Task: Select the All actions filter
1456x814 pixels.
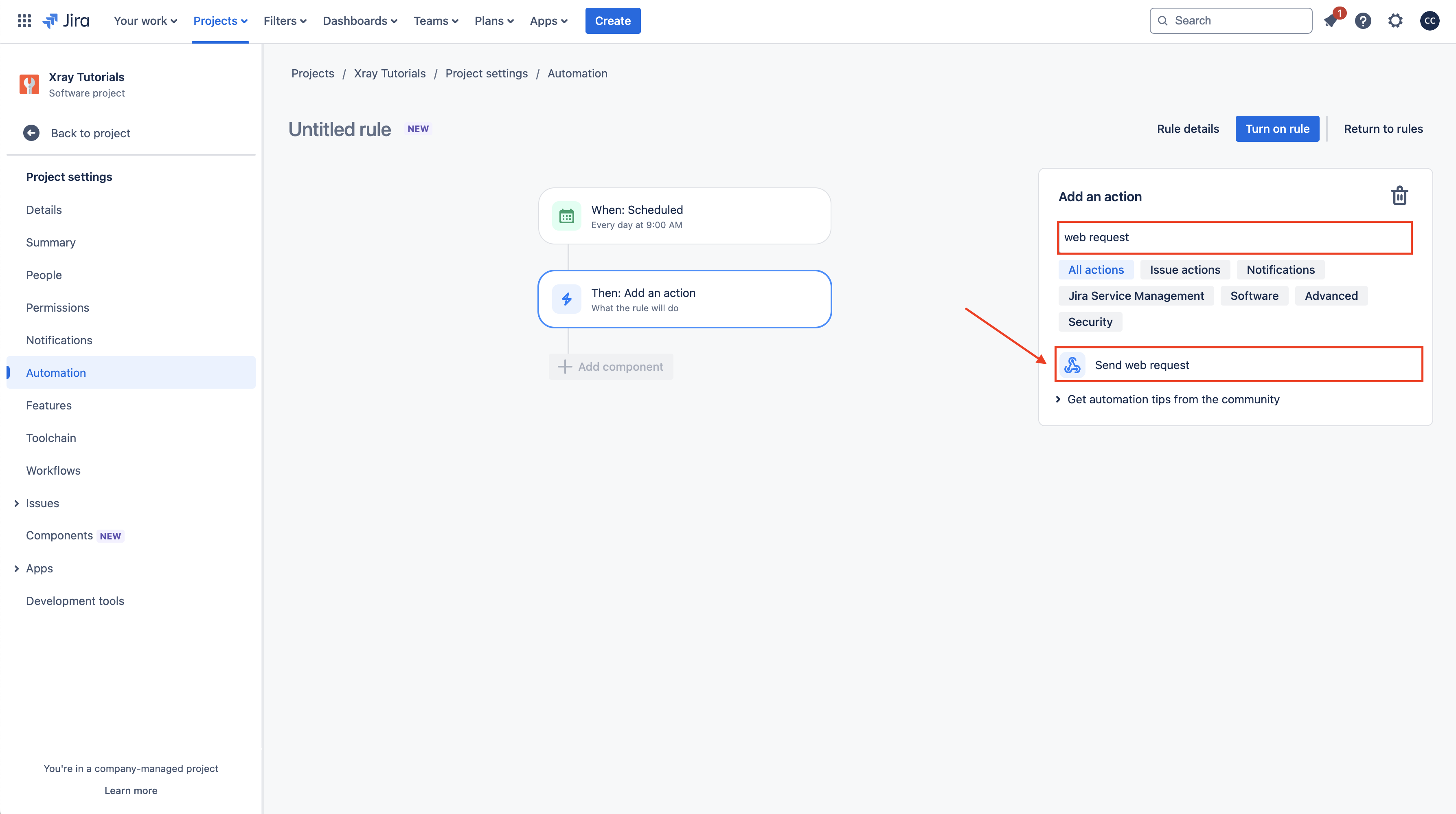Action: point(1095,270)
